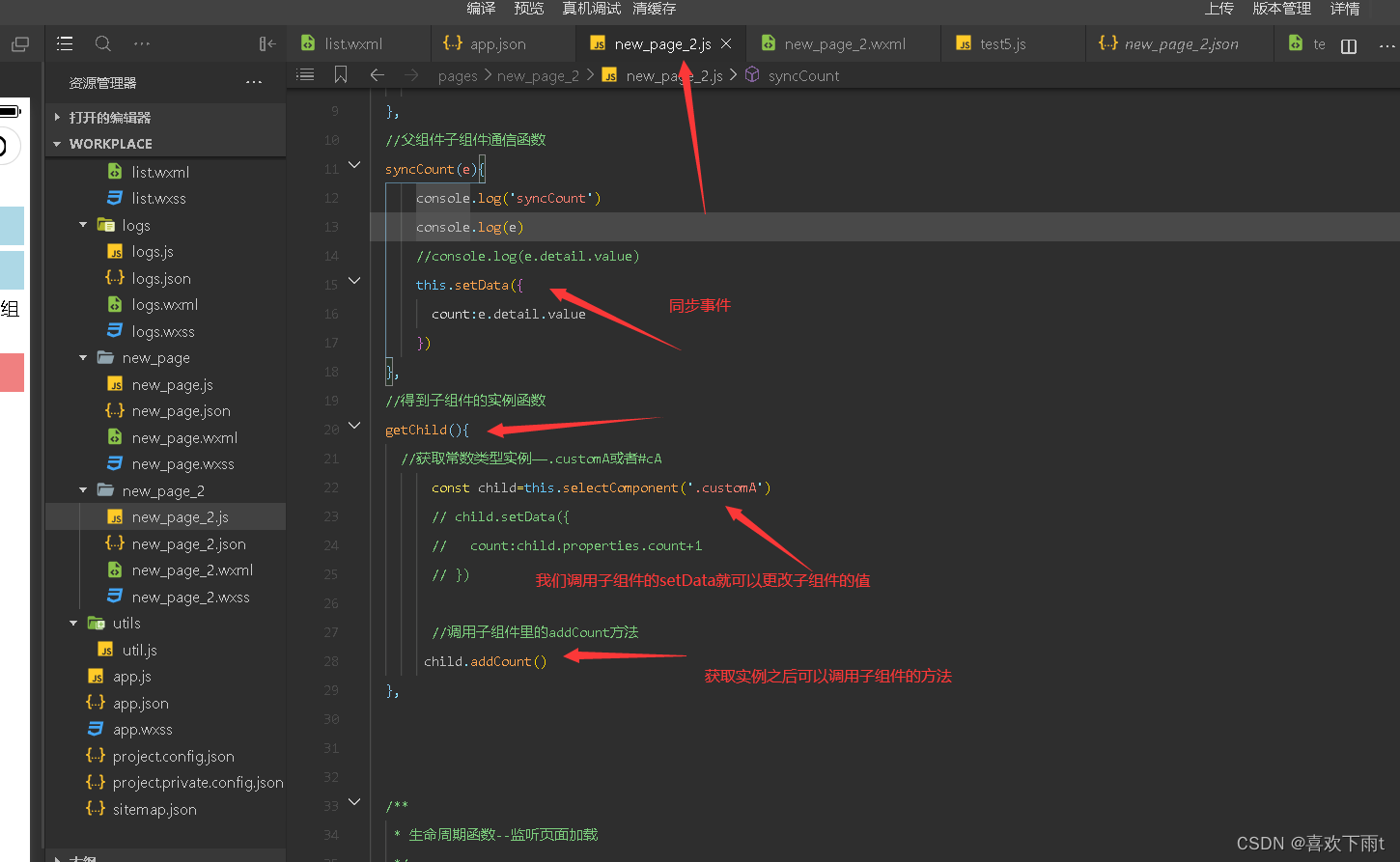Close the new_page_2.js tab
The height and width of the screenshot is (862, 1400).
coord(726,43)
